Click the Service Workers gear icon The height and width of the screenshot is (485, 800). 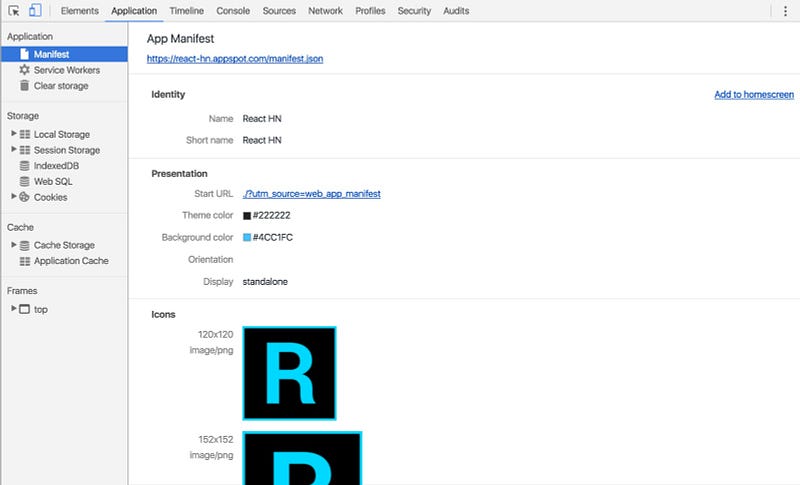point(24,70)
